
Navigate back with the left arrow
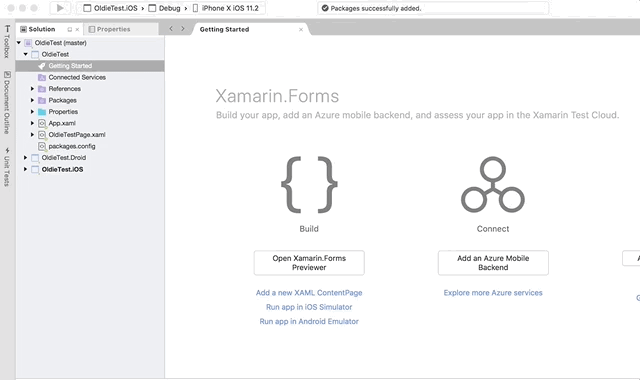tap(171, 29)
